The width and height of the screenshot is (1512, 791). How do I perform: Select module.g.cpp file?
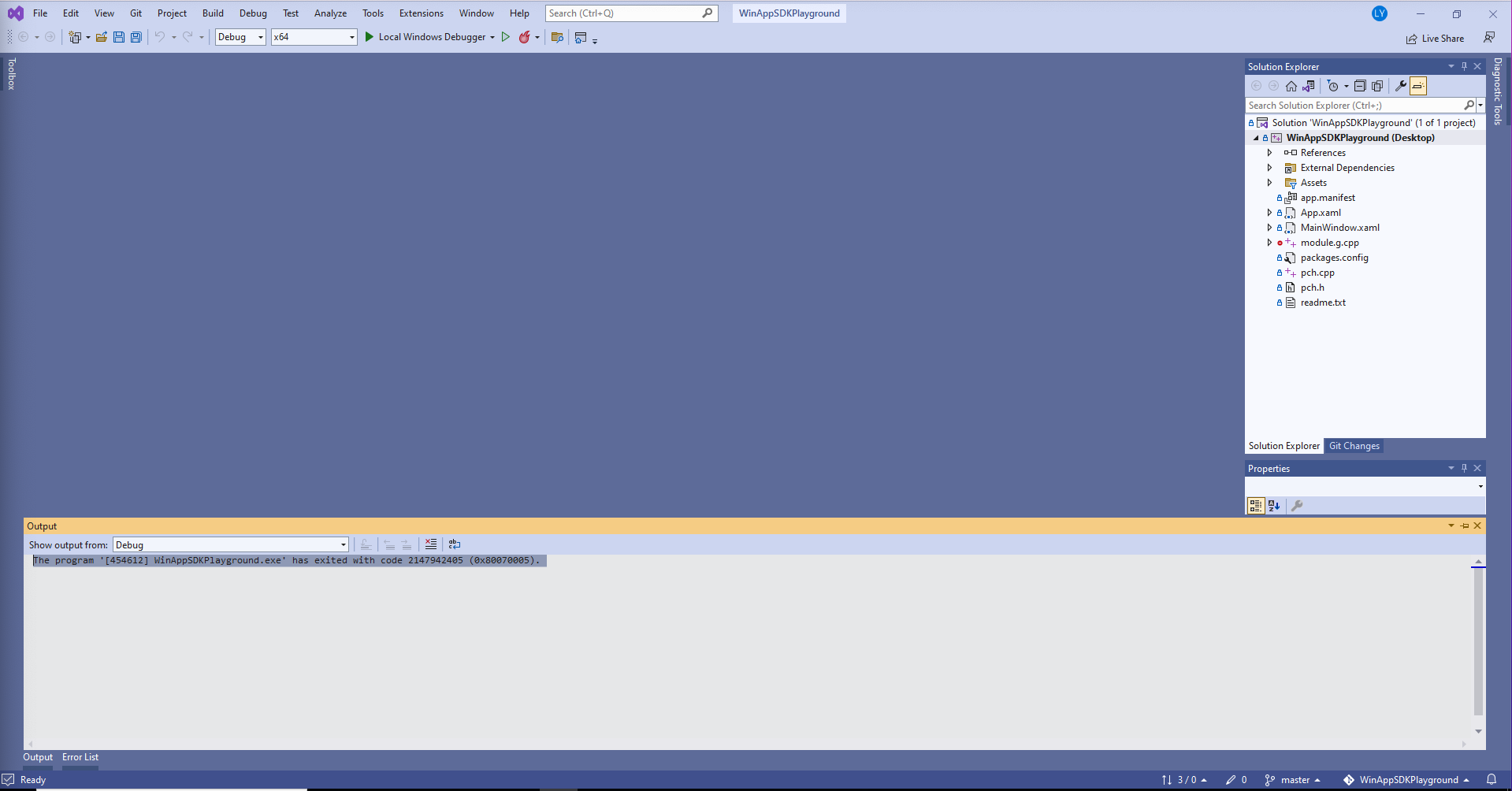pyautogui.click(x=1329, y=243)
